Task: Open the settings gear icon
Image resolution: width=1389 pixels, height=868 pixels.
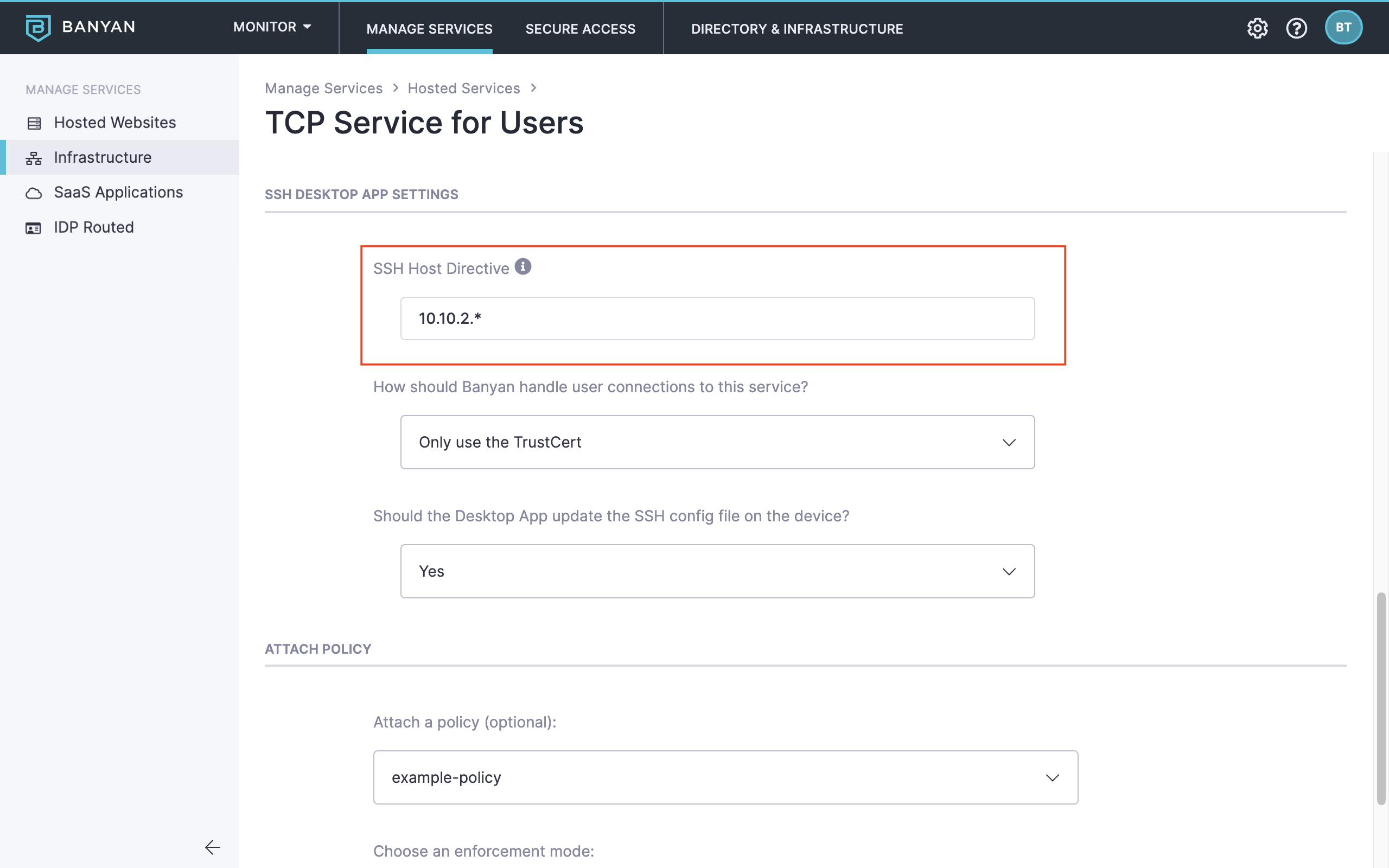Action: 1257,28
